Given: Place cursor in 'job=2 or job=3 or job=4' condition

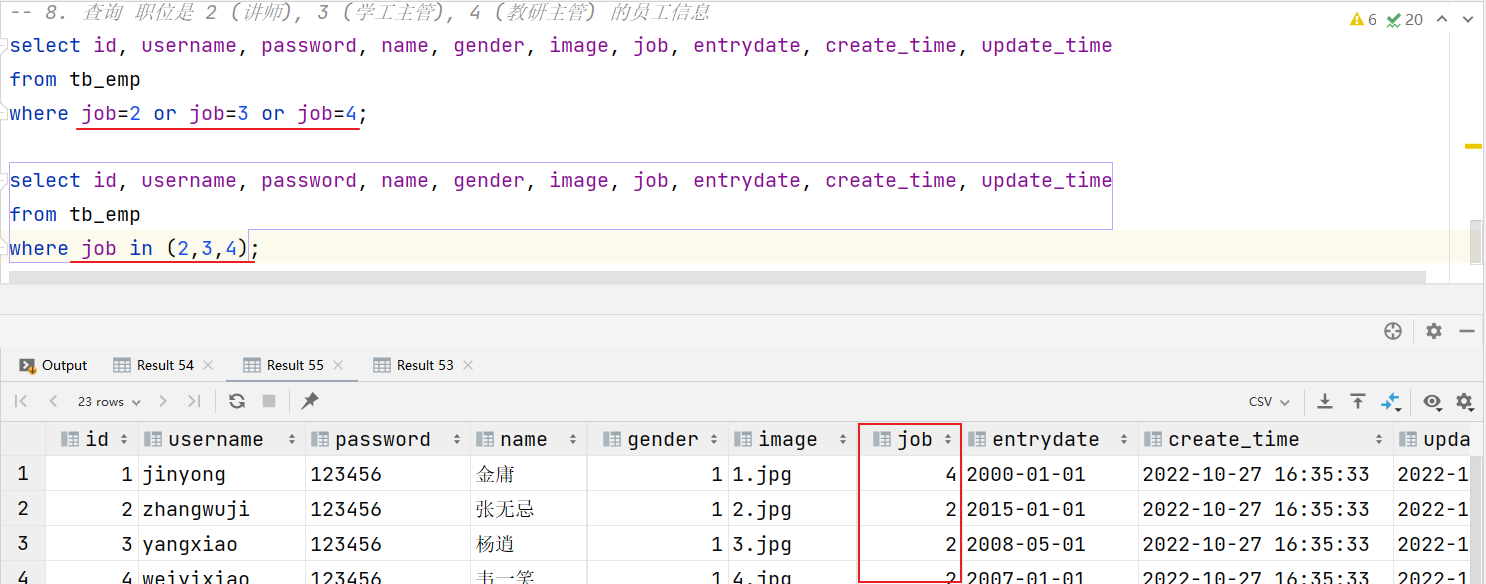Looking at the screenshot, I should [x=219, y=114].
